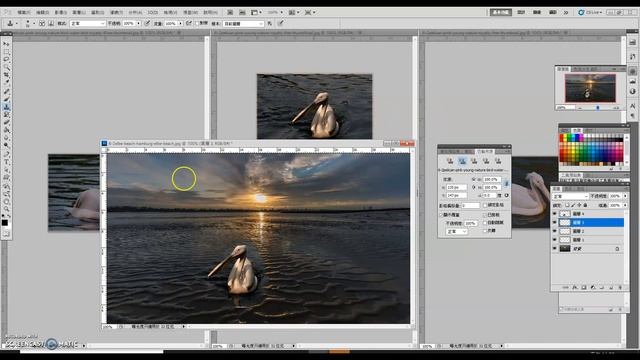
Task: Click the foreground color swatch in the toolbox
Action: 4,223
